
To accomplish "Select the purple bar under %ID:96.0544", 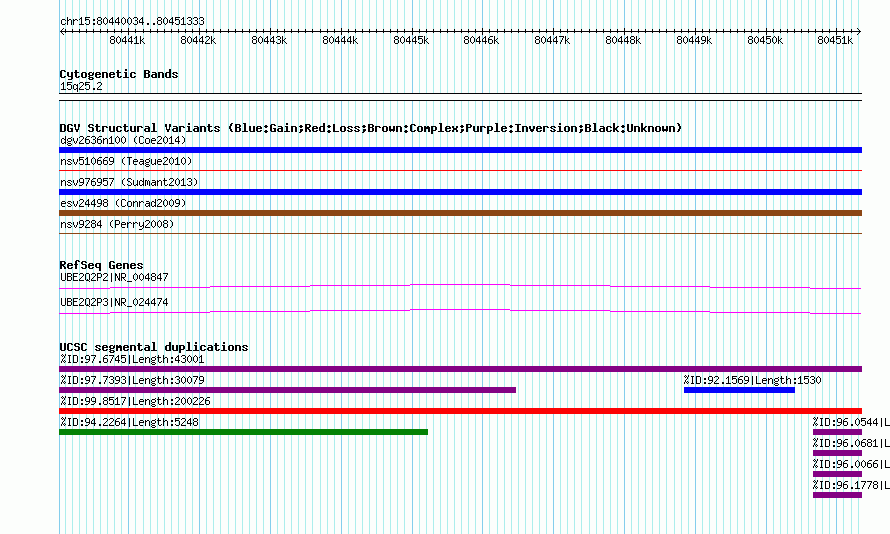I will [837, 432].
